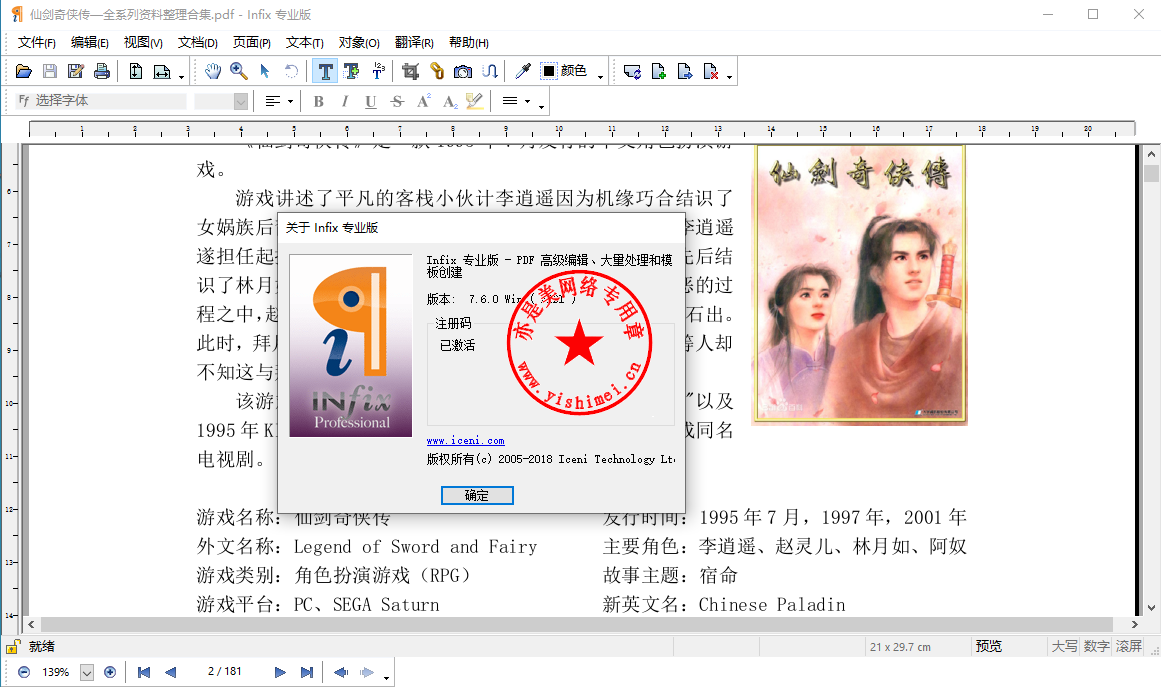Click 确定 in the About dialog
The height and width of the screenshot is (687, 1161).
click(477, 495)
